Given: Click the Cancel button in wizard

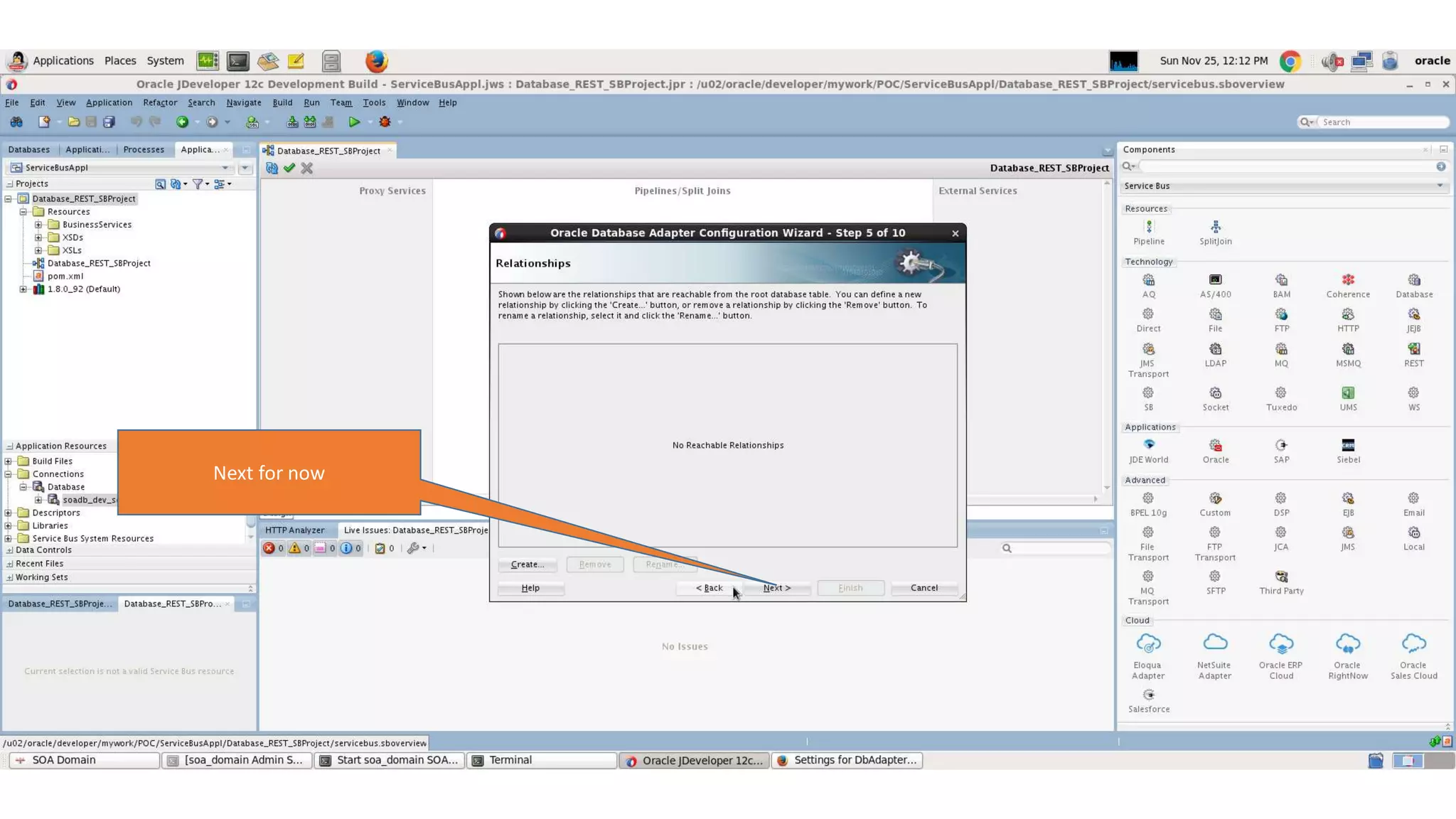Looking at the screenshot, I should [924, 588].
